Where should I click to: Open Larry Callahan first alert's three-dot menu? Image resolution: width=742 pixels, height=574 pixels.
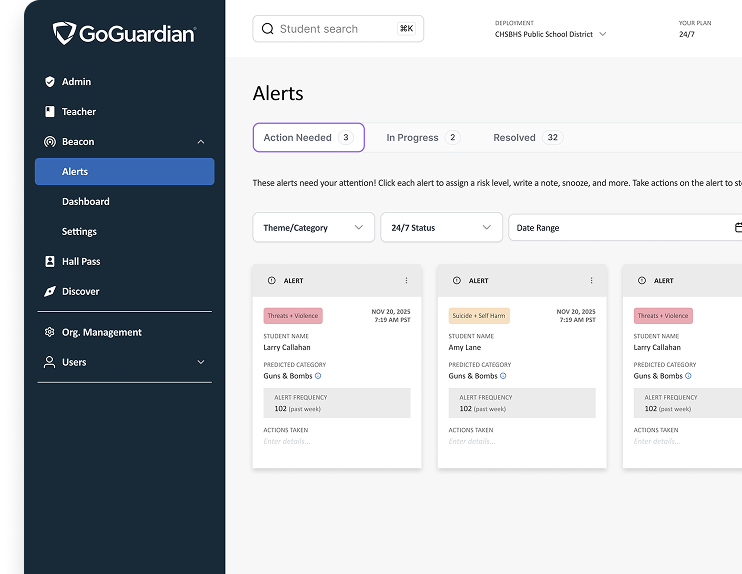[406, 281]
